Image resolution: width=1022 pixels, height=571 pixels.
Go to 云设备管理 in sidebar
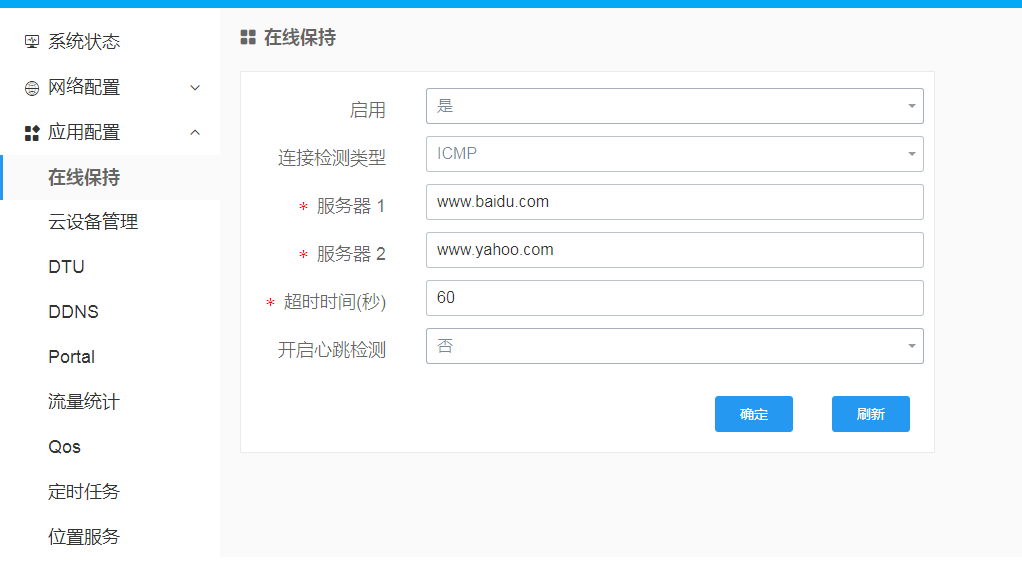tap(93, 222)
